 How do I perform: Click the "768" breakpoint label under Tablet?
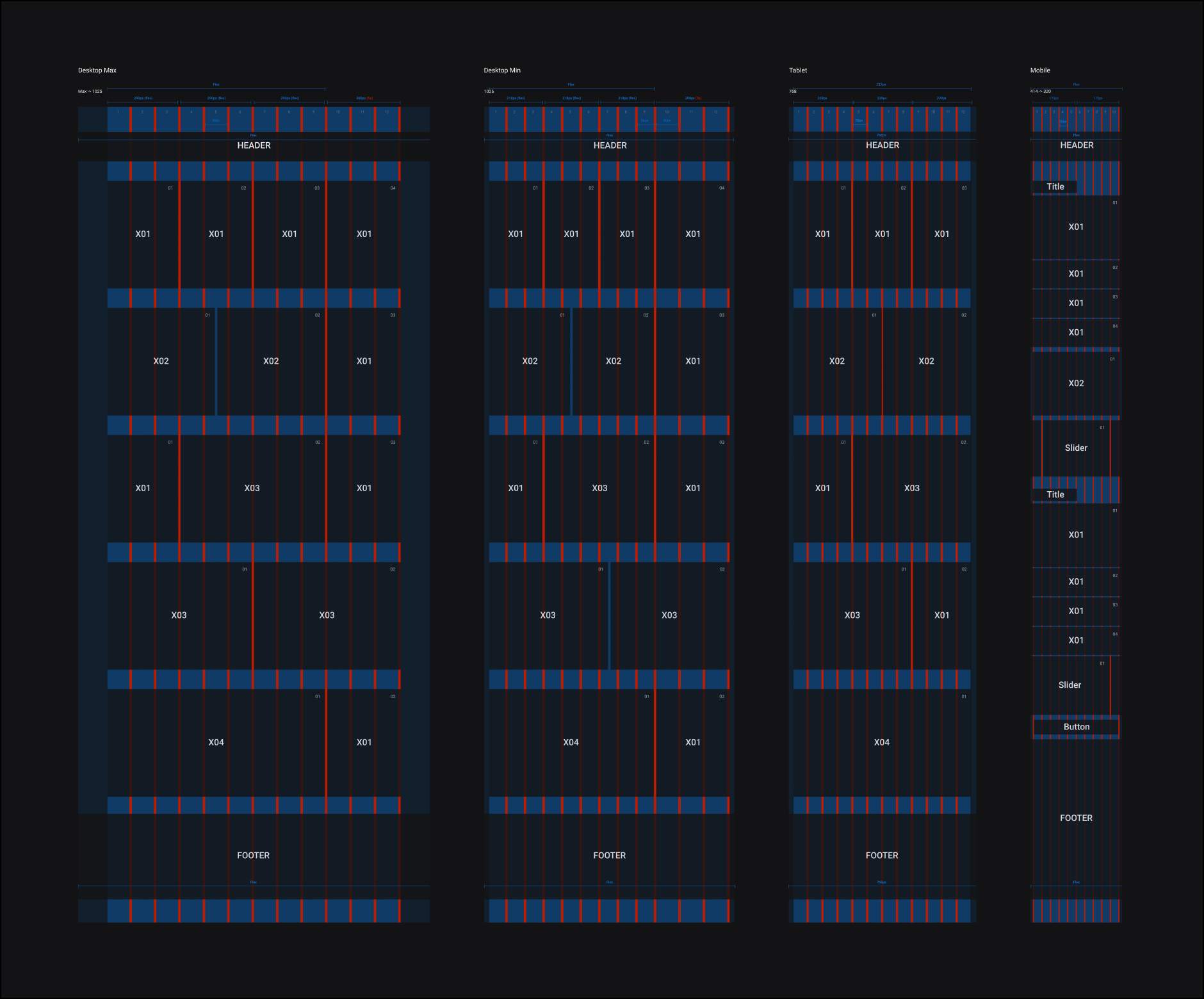click(793, 92)
